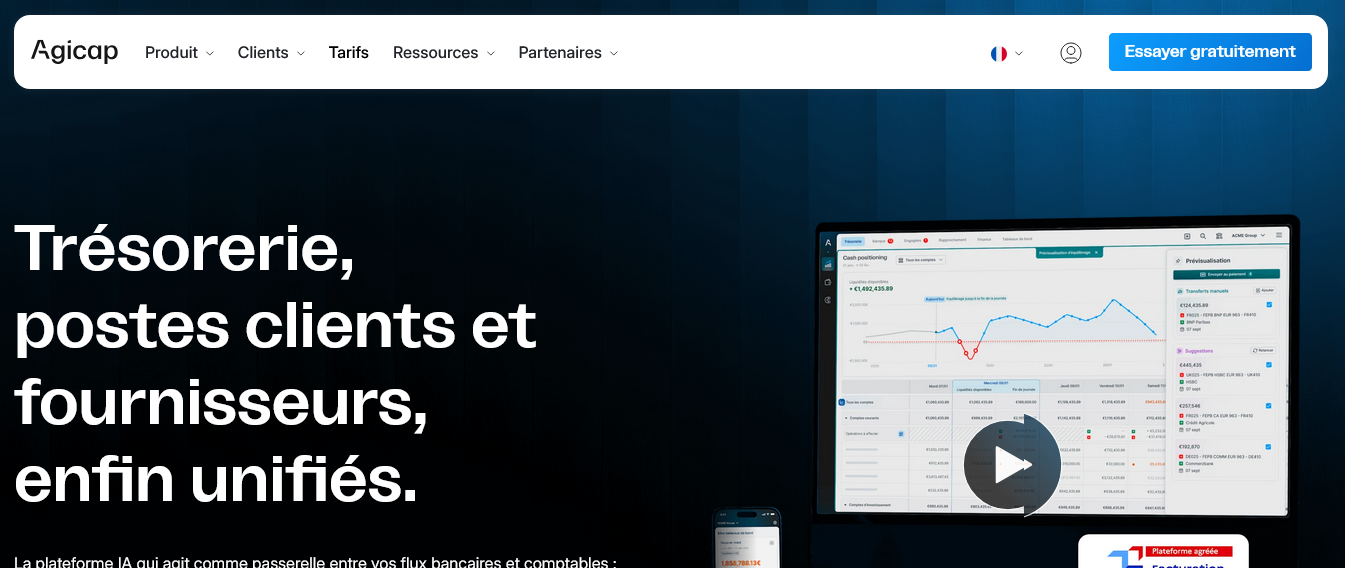Open the French flag language selector
This screenshot has width=1345, height=568.
pyautogui.click(x=1007, y=53)
